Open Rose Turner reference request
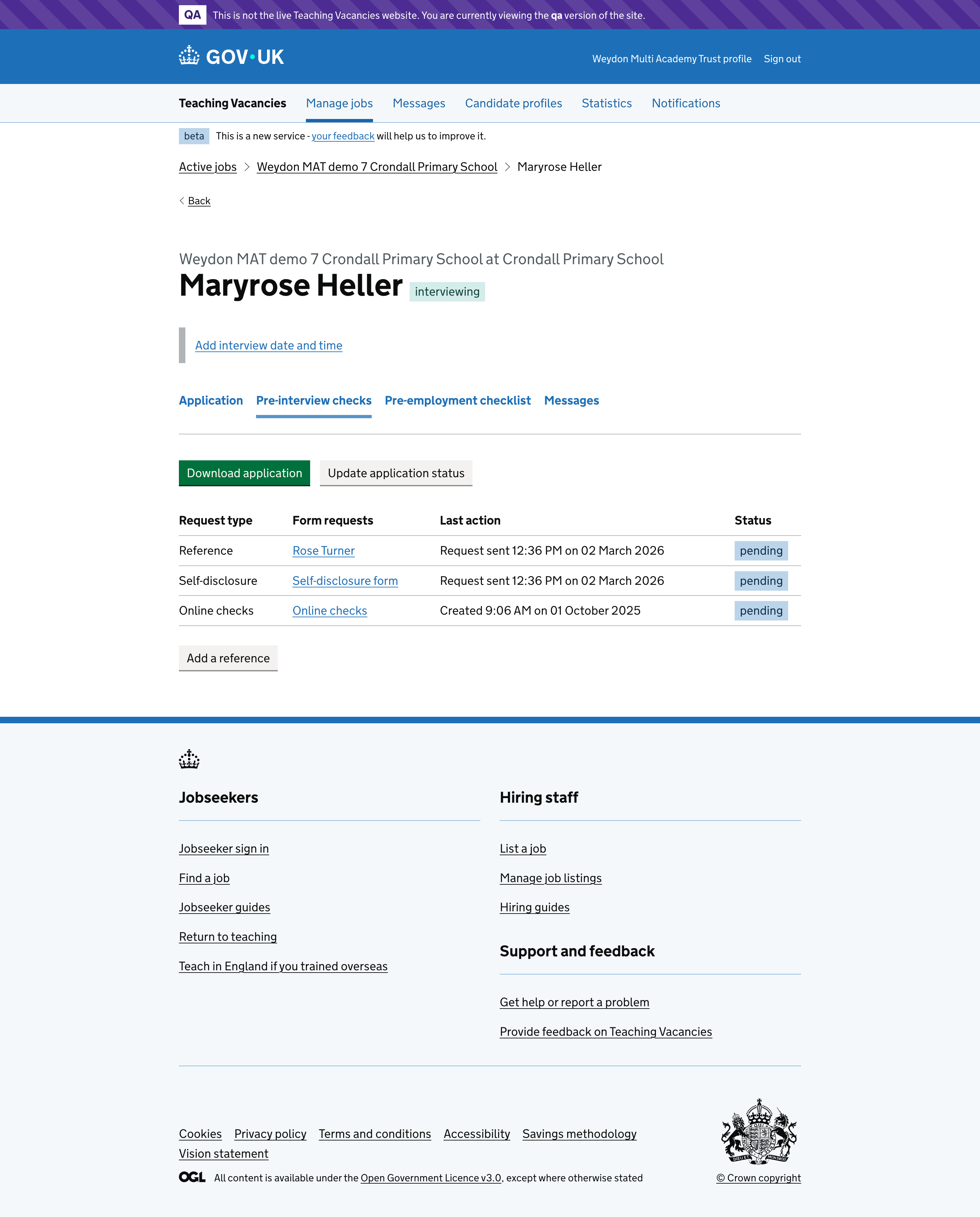980x1217 pixels. [323, 550]
